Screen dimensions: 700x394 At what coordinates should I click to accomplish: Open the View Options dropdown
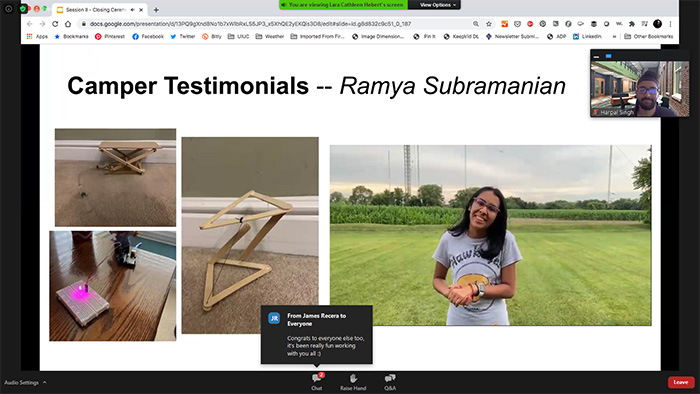click(x=438, y=5)
